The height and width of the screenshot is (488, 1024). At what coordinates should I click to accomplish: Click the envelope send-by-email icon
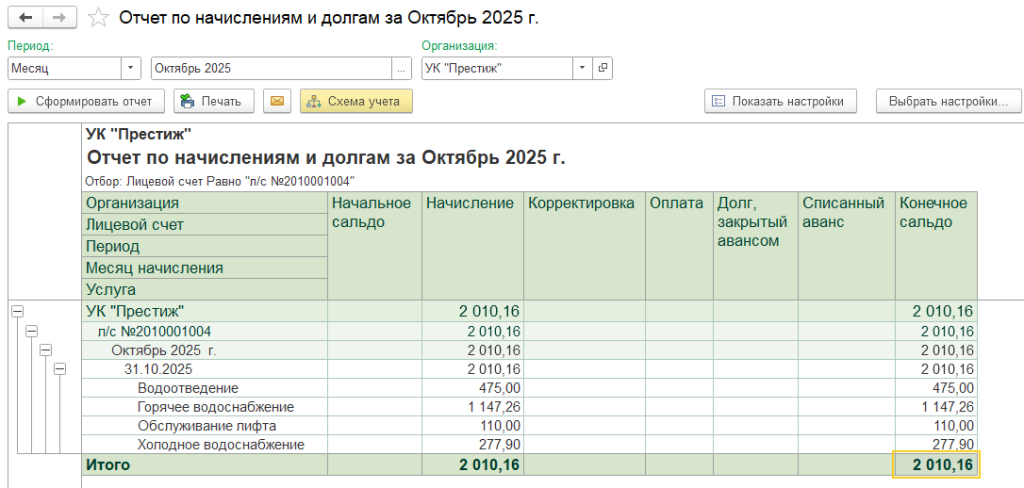tap(277, 101)
